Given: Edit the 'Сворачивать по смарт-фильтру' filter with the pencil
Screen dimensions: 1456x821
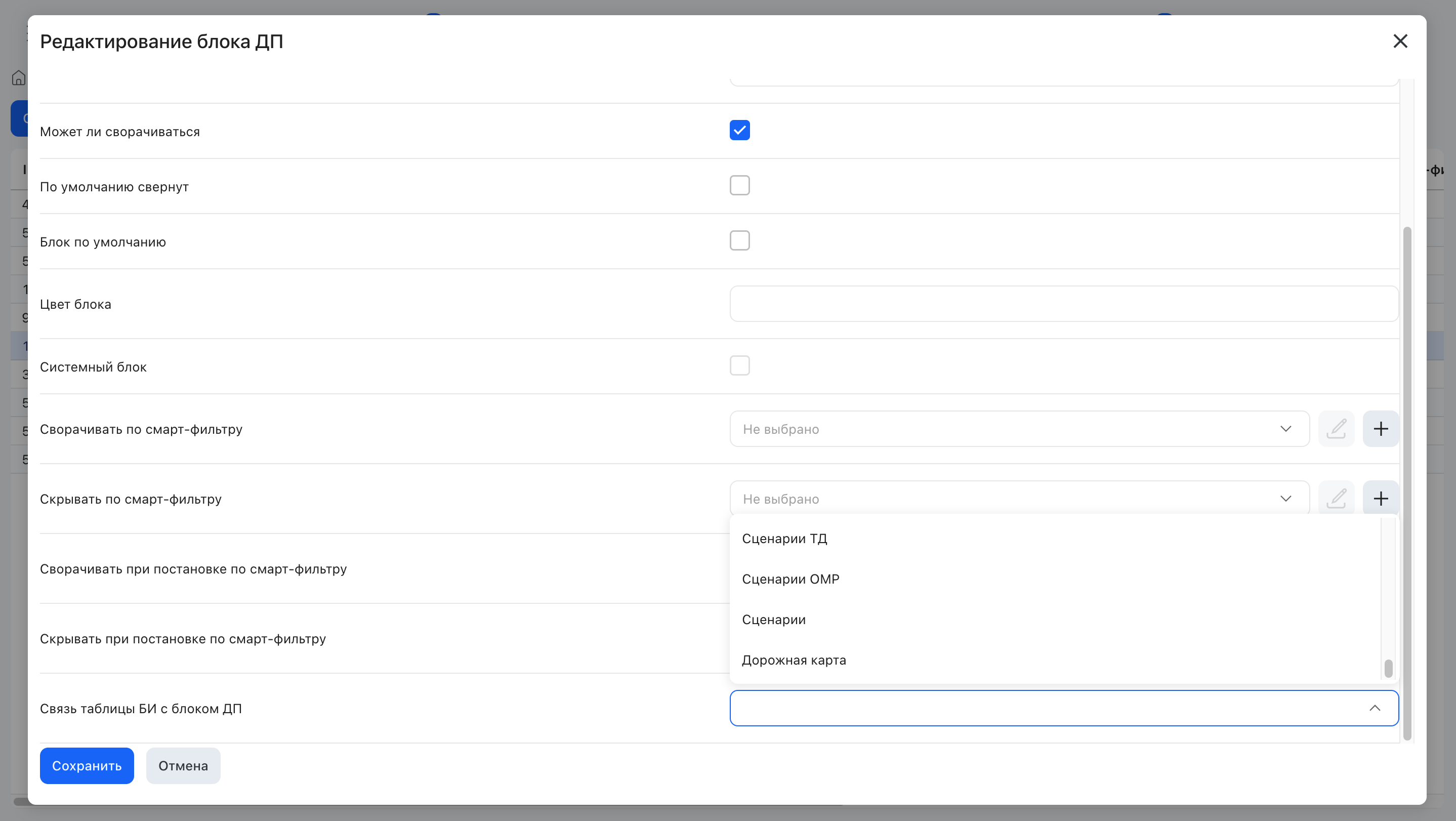Looking at the screenshot, I should [x=1336, y=429].
